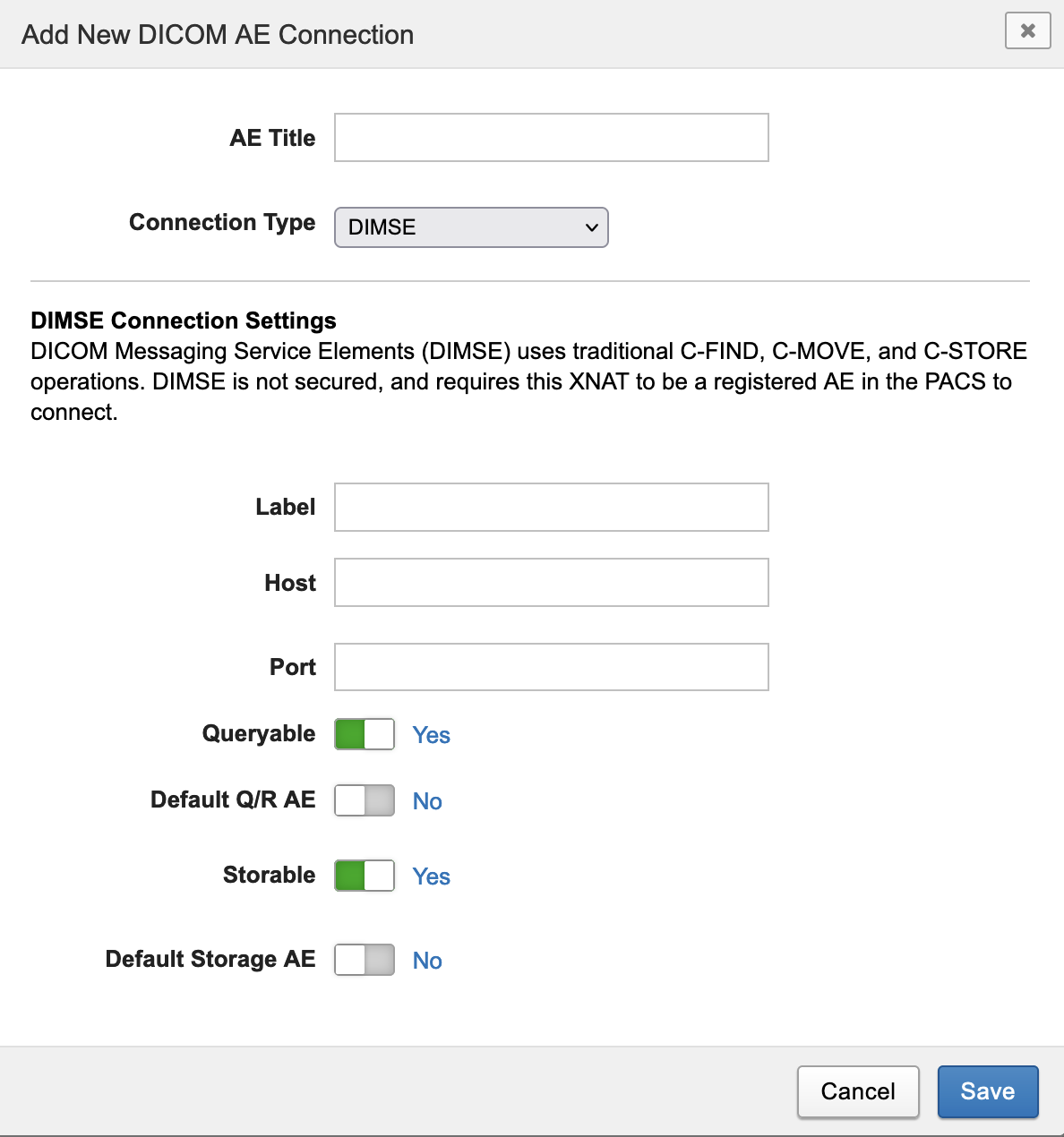The image size is (1064, 1137).
Task: Toggle Default Storage AE on
Action: [x=365, y=960]
